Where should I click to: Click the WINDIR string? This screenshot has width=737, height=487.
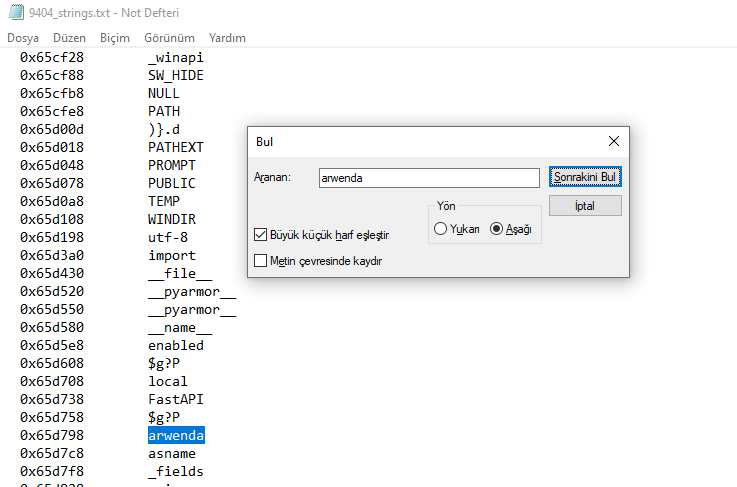(172, 219)
